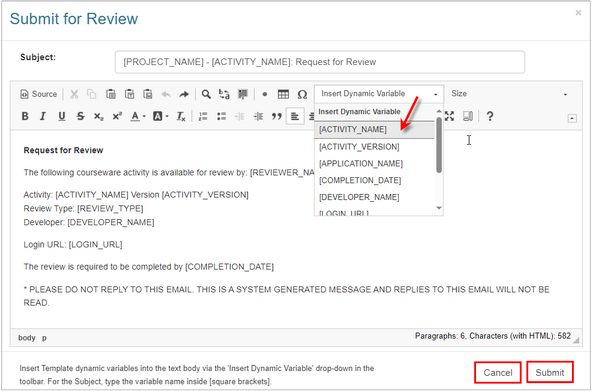Click the Decrease Indent icon
Viewport: 592px width, 391px height.
coord(240,116)
